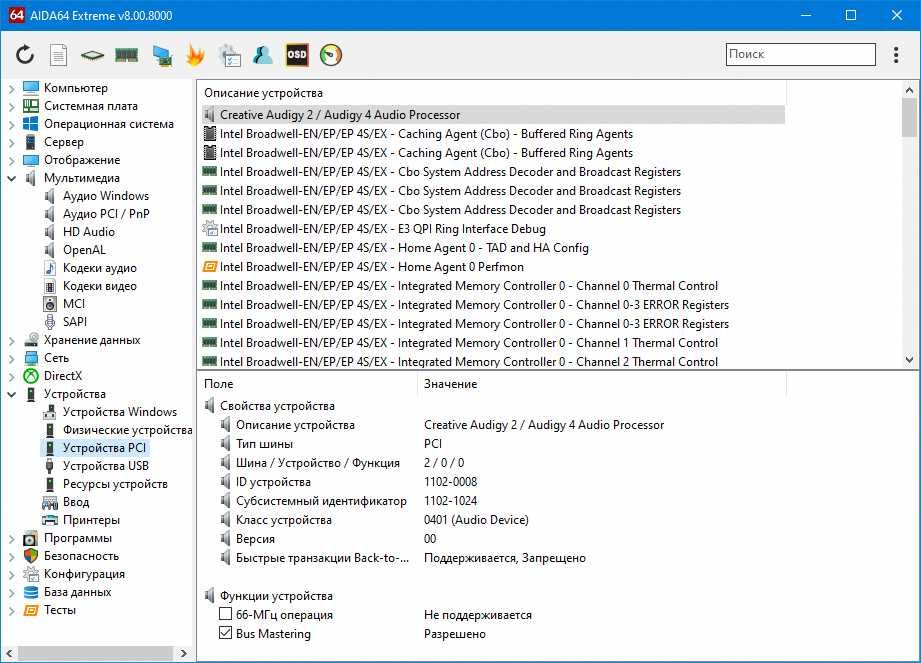The image size is (921, 663).
Task: Open Кодеки видео tree item
Action: [99, 286]
